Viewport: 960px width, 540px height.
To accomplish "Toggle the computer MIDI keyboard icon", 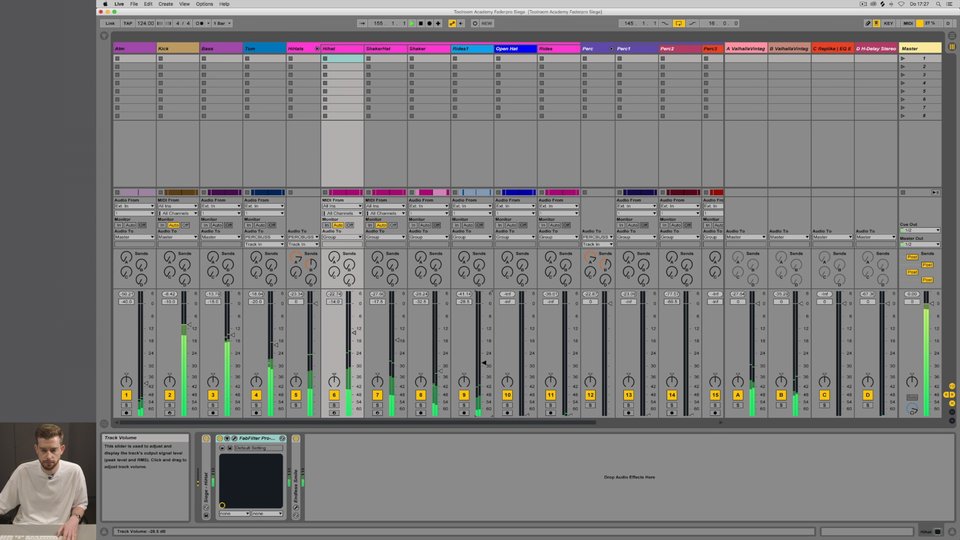I will click(876, 23).
